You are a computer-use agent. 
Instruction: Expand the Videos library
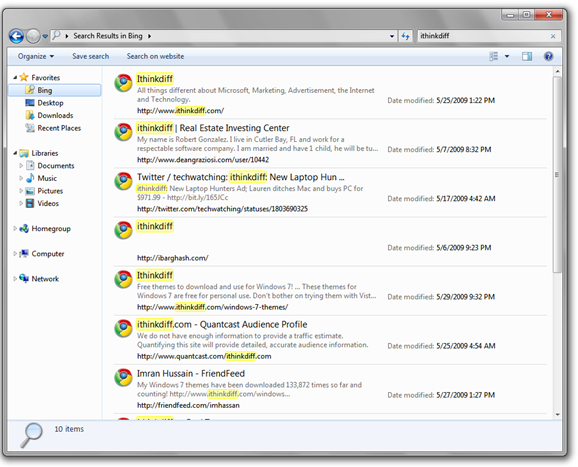[x=21, y=203]
